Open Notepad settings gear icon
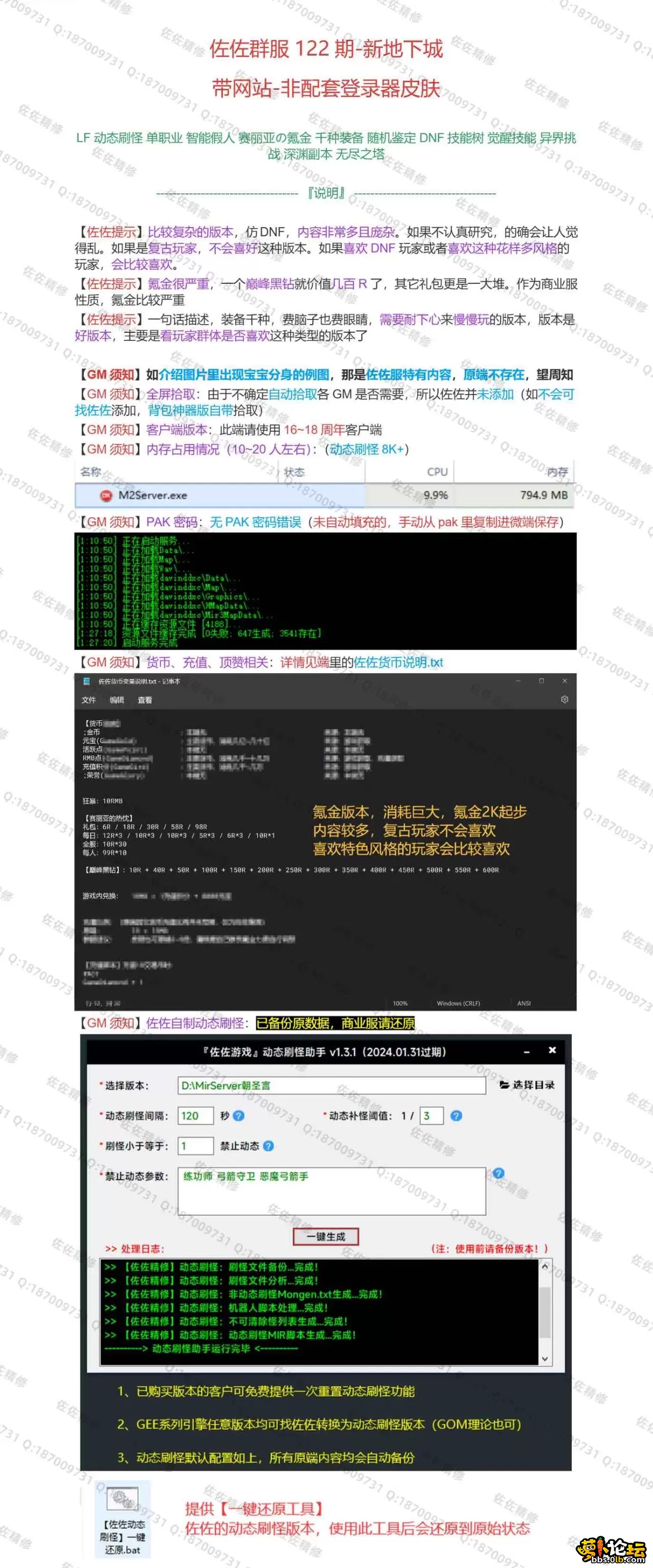 pyautogui.click(x=564, y=699)
